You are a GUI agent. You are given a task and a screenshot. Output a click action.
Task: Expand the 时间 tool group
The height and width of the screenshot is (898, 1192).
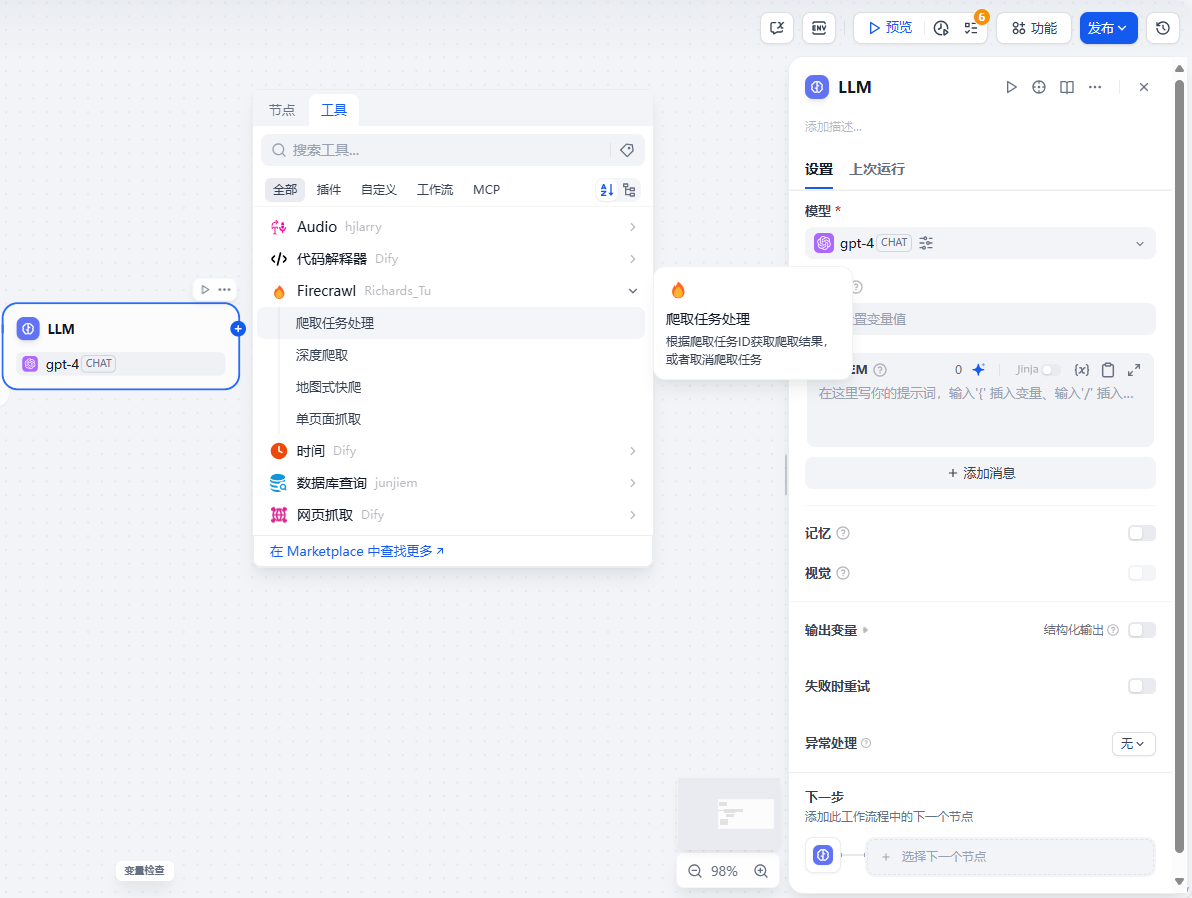(x=453, y=451)
